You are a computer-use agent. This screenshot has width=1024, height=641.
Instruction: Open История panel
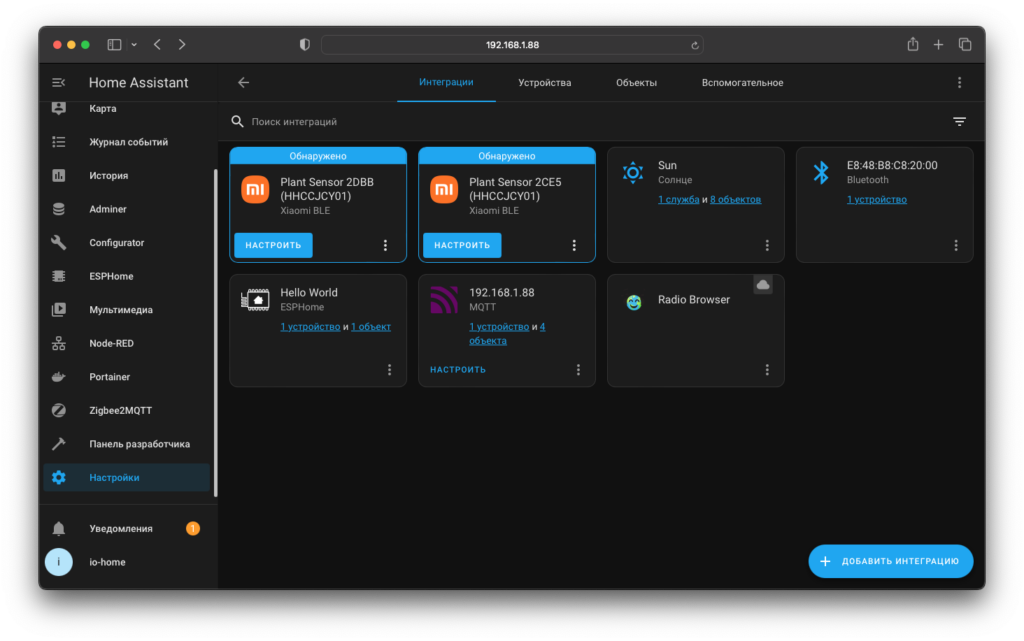pyautogui.click(x=127, y=175)
